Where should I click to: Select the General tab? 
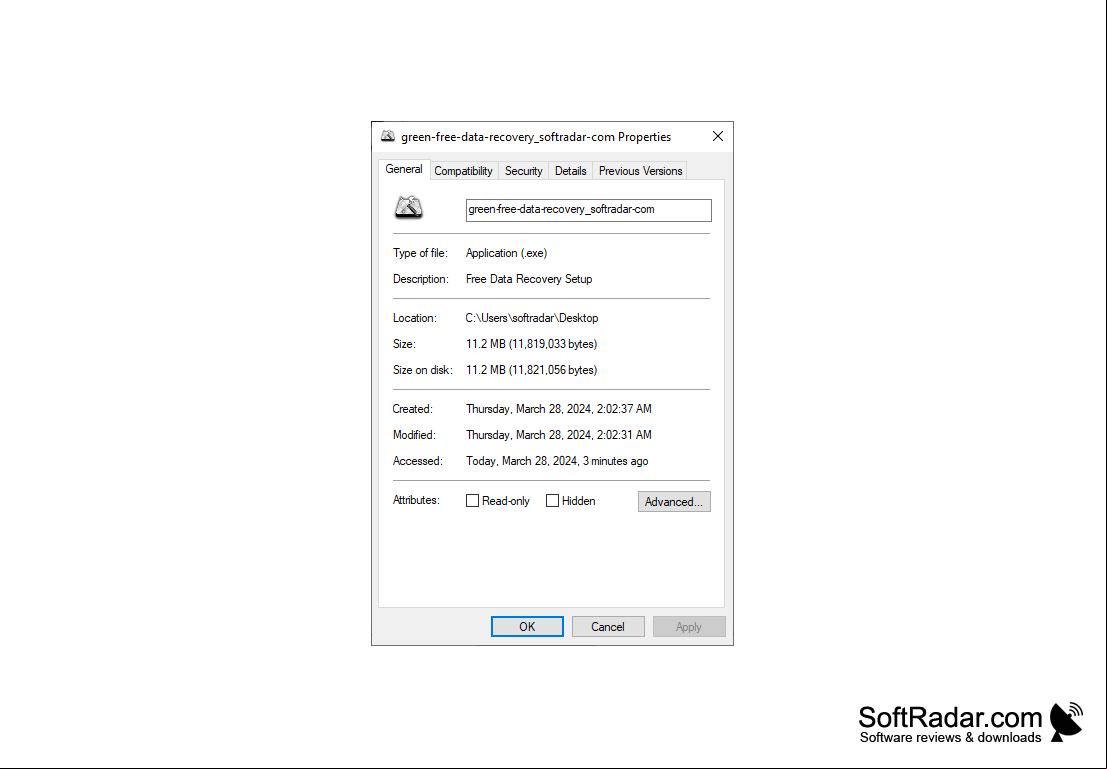pos(404,169)
